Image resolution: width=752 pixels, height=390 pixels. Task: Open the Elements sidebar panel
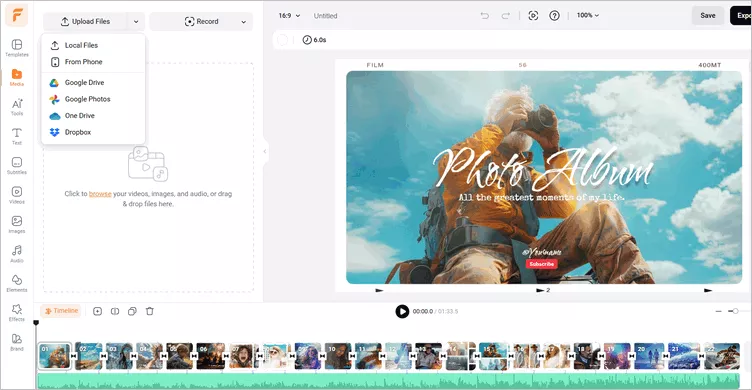click(17, 283)
